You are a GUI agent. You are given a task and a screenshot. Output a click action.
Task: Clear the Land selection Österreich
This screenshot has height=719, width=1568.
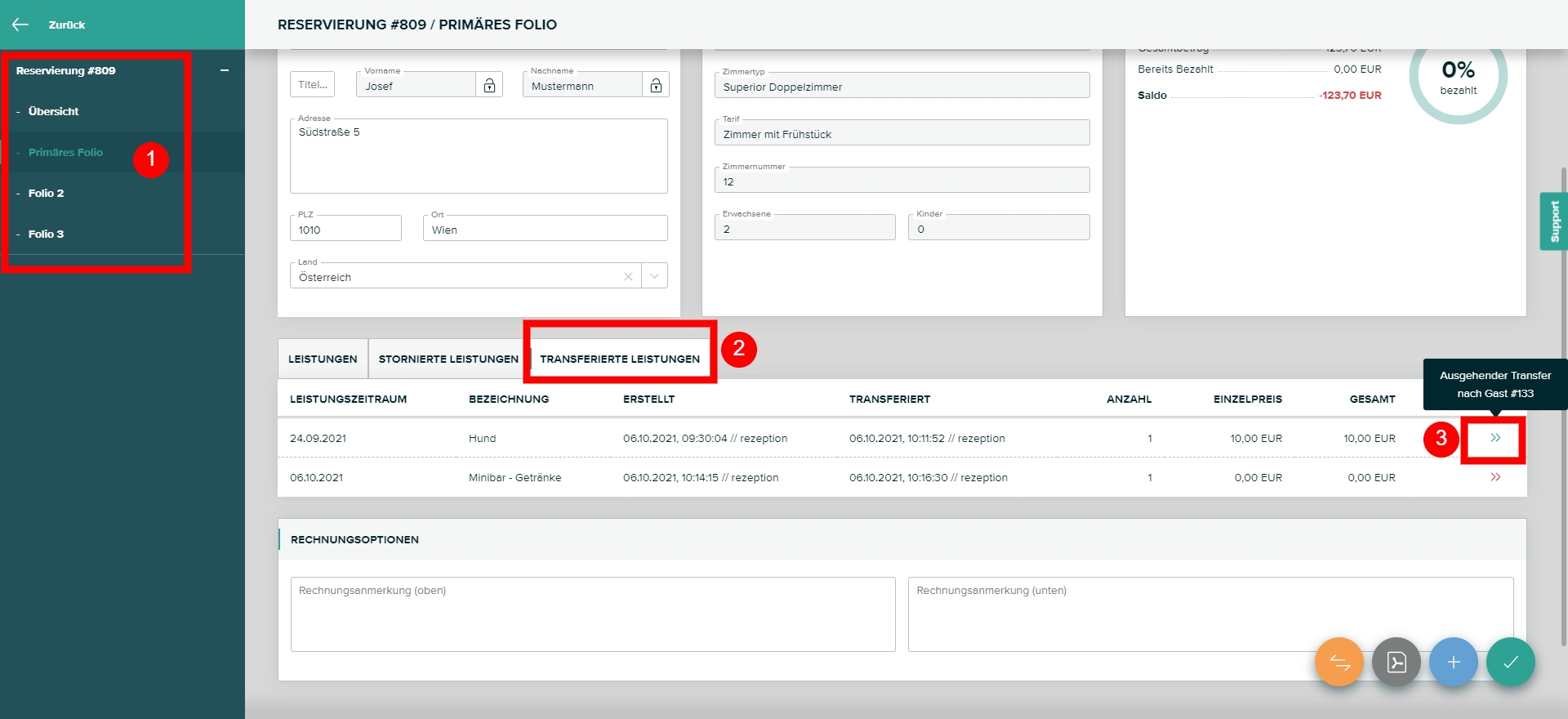tap(628, 277)
